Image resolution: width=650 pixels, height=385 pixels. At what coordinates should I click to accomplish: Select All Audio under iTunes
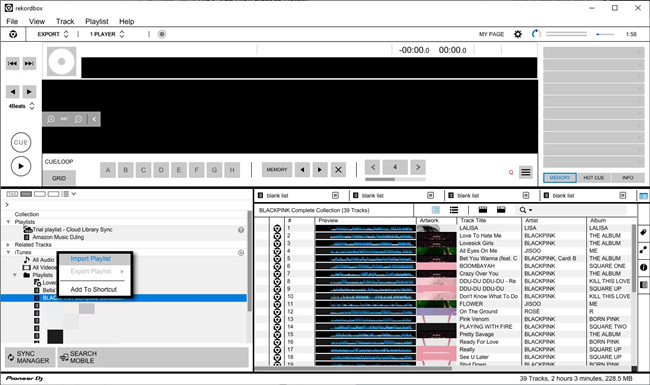(x=43, y=260)
